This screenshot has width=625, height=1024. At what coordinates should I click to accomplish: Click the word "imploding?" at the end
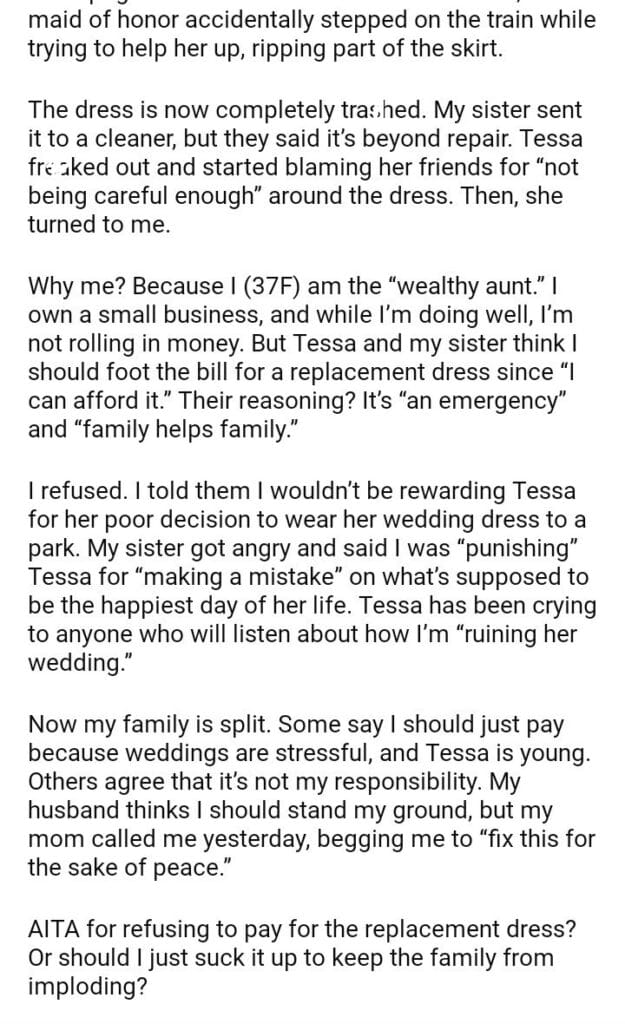click(81, 981)
